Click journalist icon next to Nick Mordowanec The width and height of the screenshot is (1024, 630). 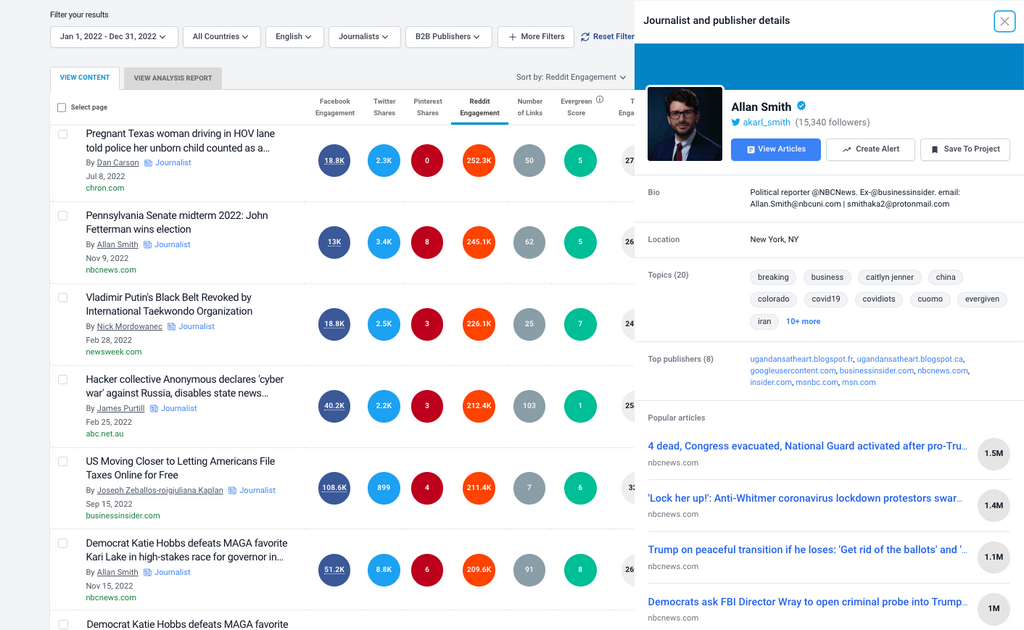[171, 326]
